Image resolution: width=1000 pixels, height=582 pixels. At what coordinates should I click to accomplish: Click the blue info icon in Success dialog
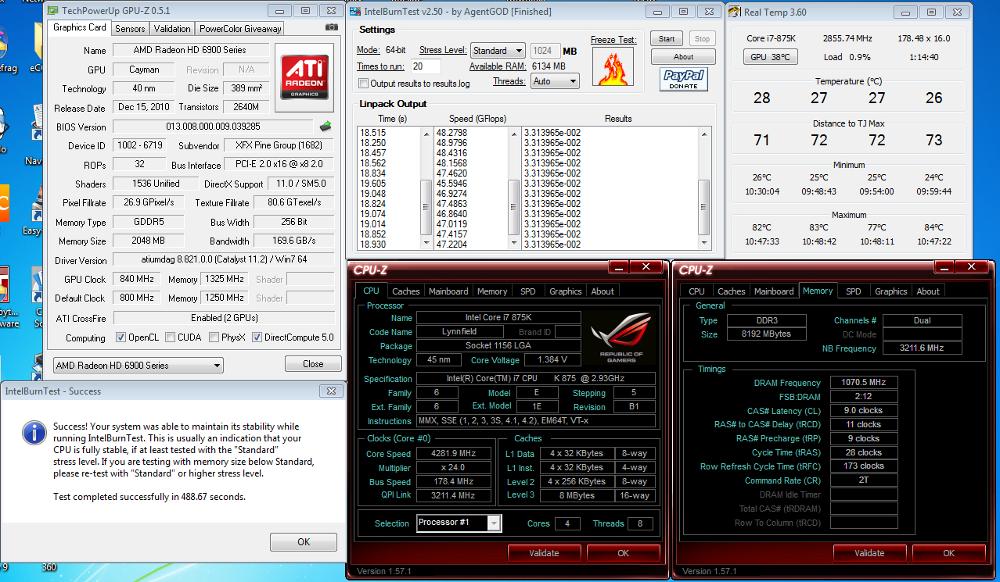34,432
